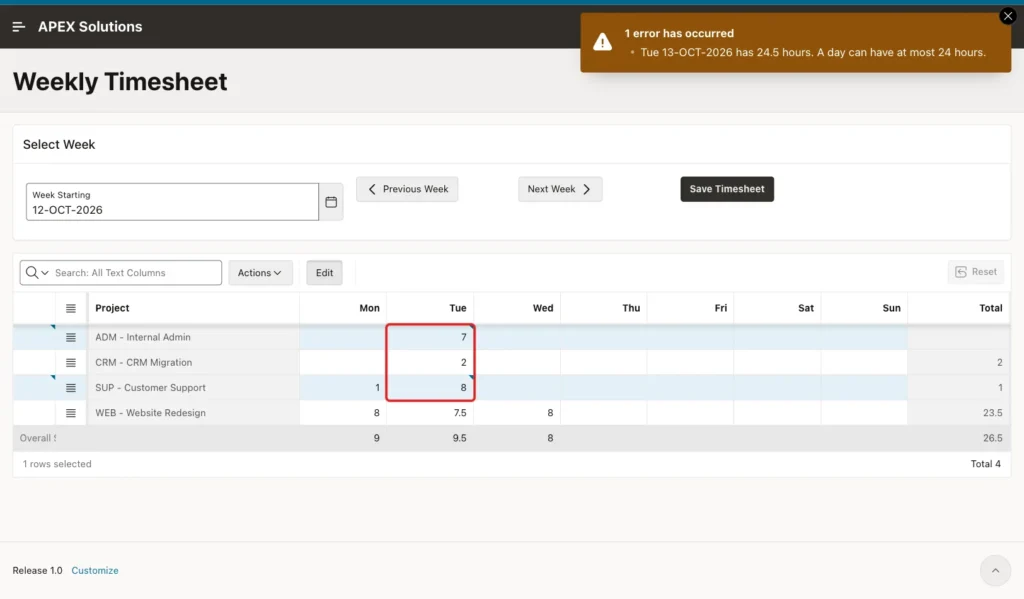Click the Reset grid button
This screenshot has height=599, width=1024.
tap(976, 272)
